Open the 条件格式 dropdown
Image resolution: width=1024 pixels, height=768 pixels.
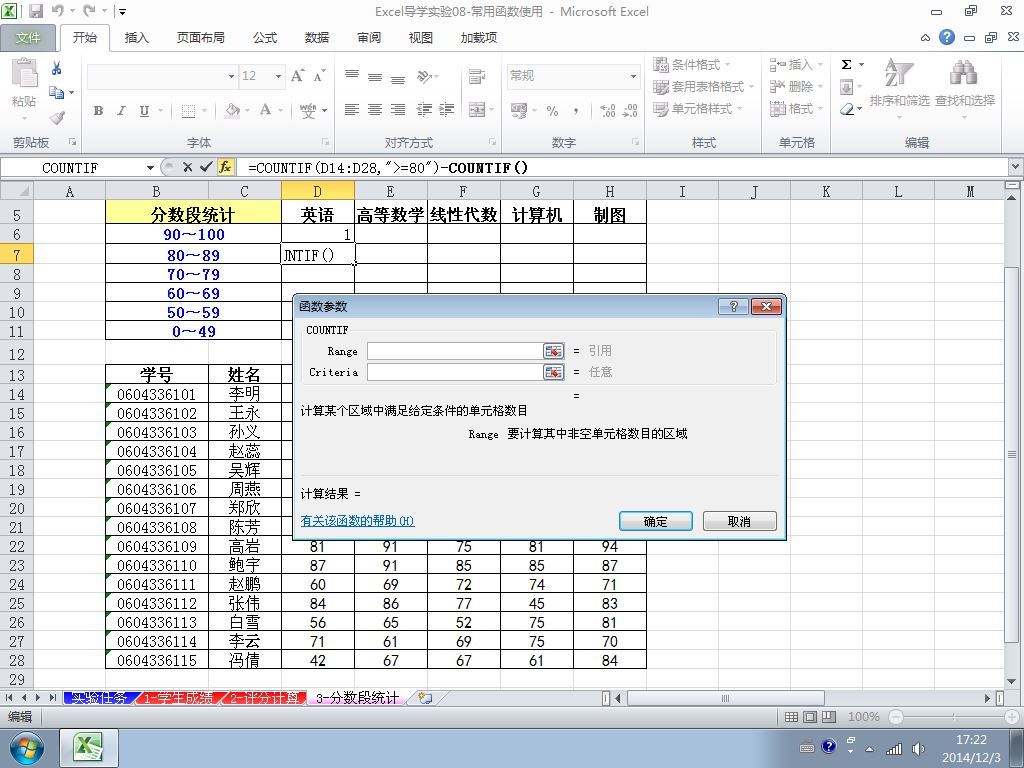pos(692,65)
